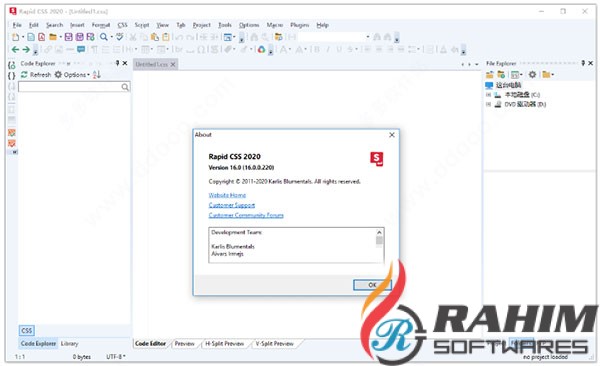Open the Options dropdown in Code Explorer
The width and height of the screenshot is (600, 366).
pos(72,75)
